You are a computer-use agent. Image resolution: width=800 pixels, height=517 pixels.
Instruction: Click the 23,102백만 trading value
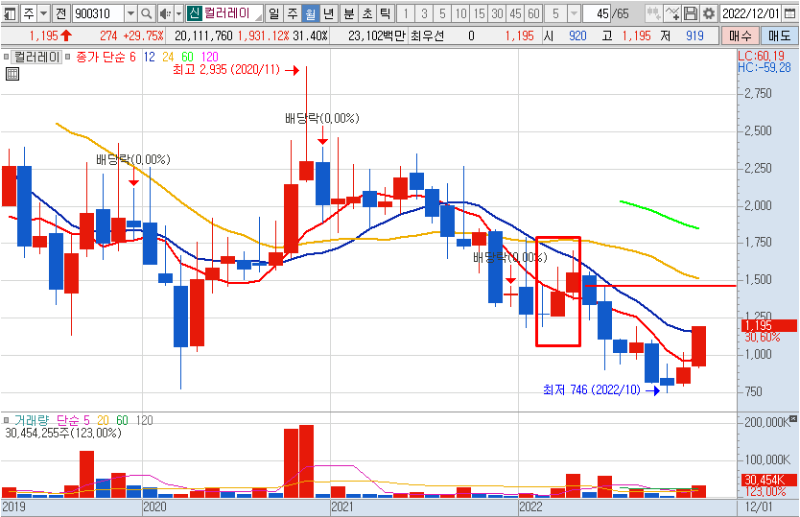377,36
